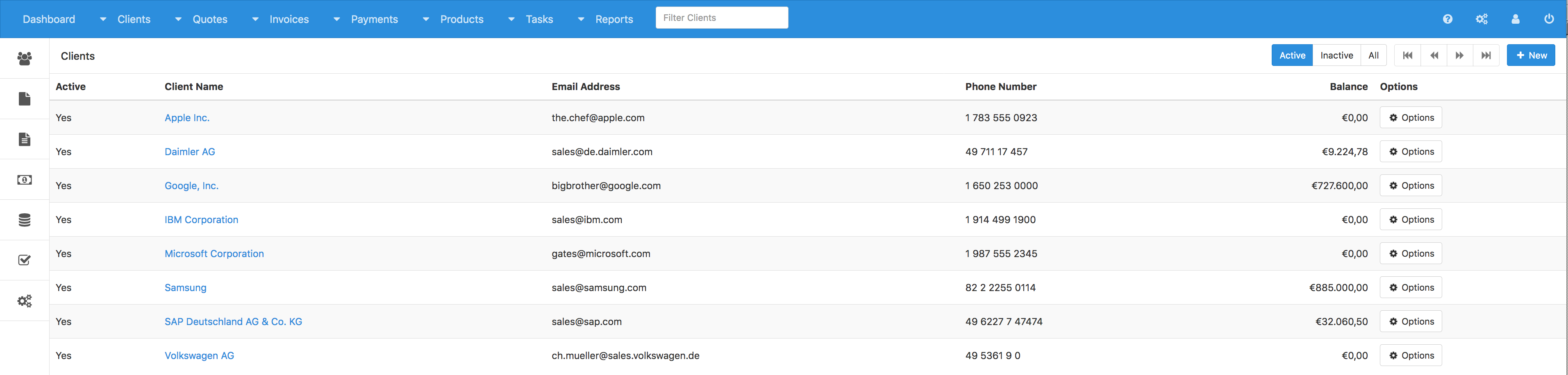The image size is (1568, 375).
Task: Focus the Filter Clients search field
Action: pyautogui.click(x=722, y=18)
